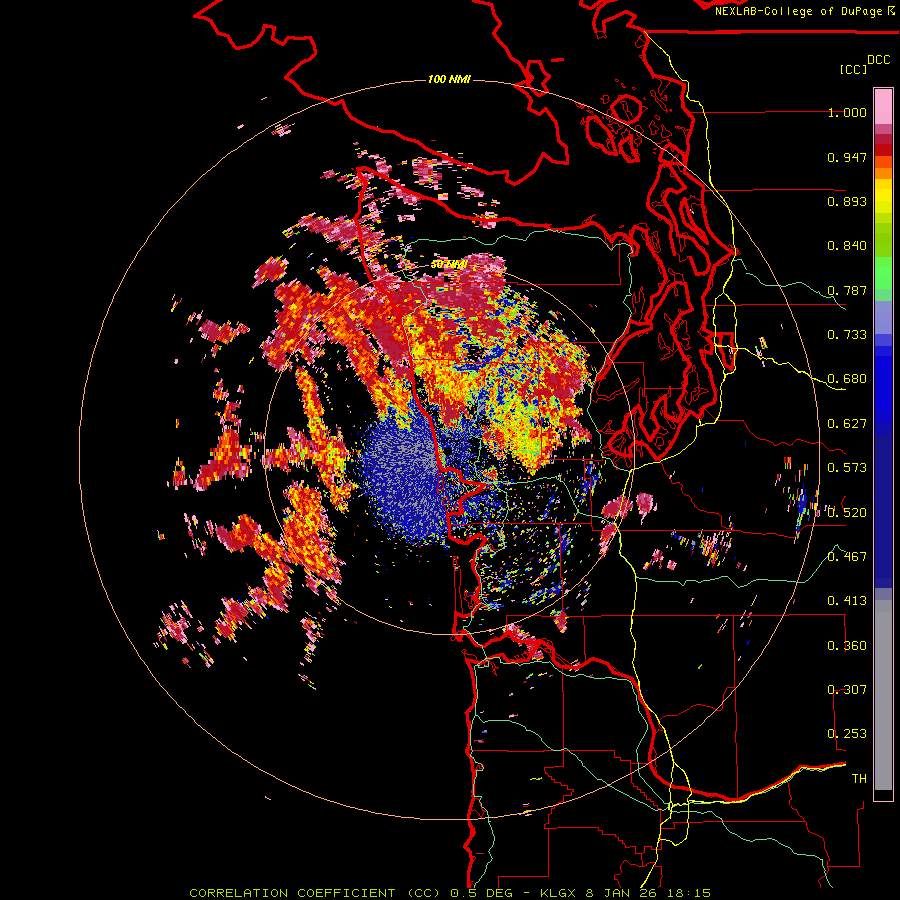Select the 0.733 scale value
The width and height of the screenshot is (900, 900).
point(847,335)
